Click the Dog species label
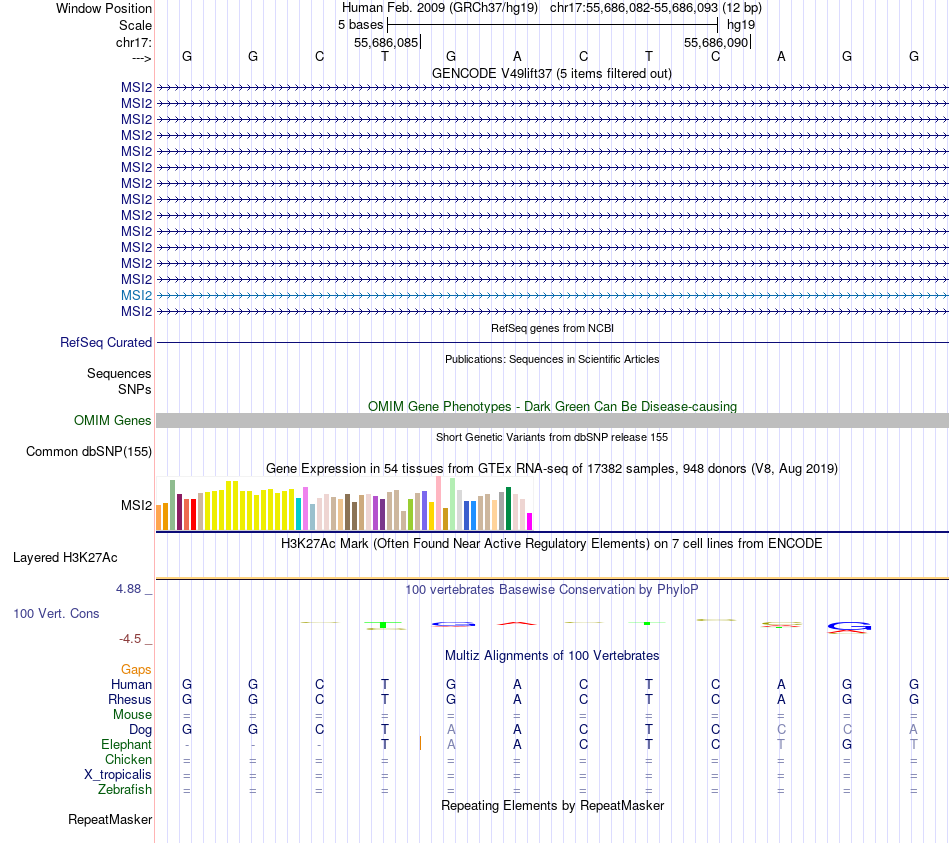 (x=140, y=730)
